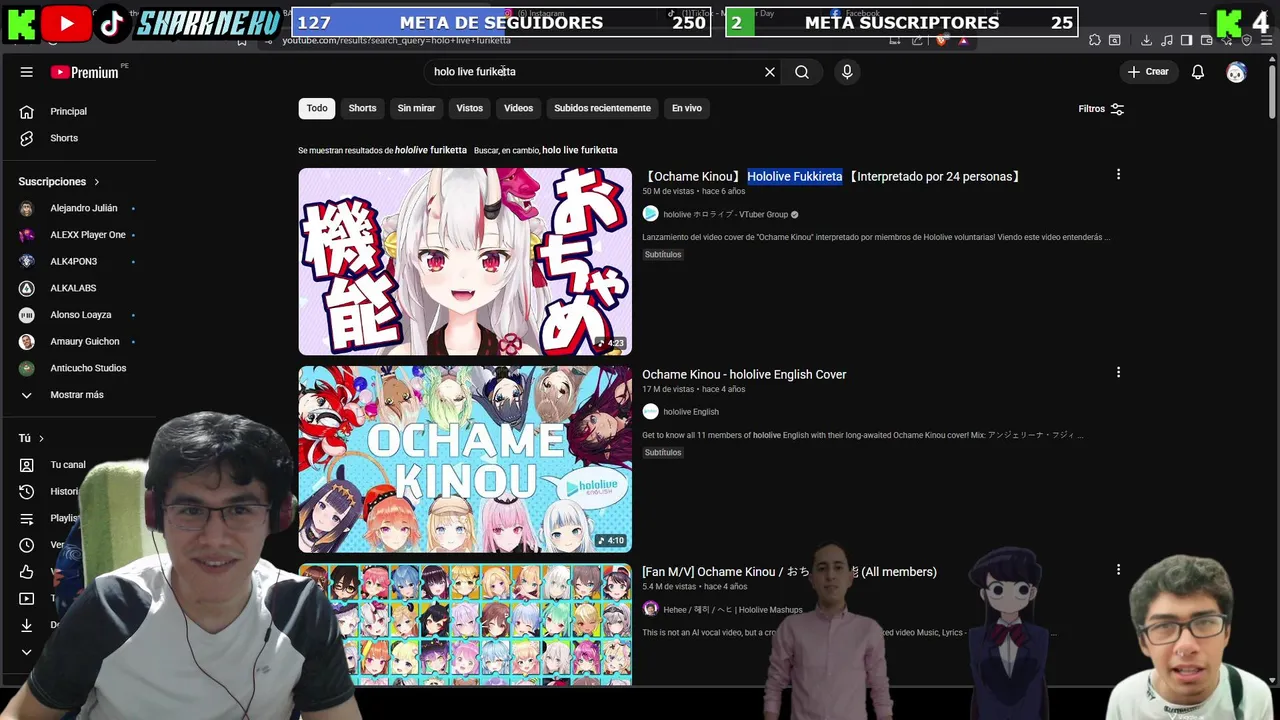This screenshot has height=720, width=1280.
Task: Select the Vistos filter chip
Action: point(469,108)
